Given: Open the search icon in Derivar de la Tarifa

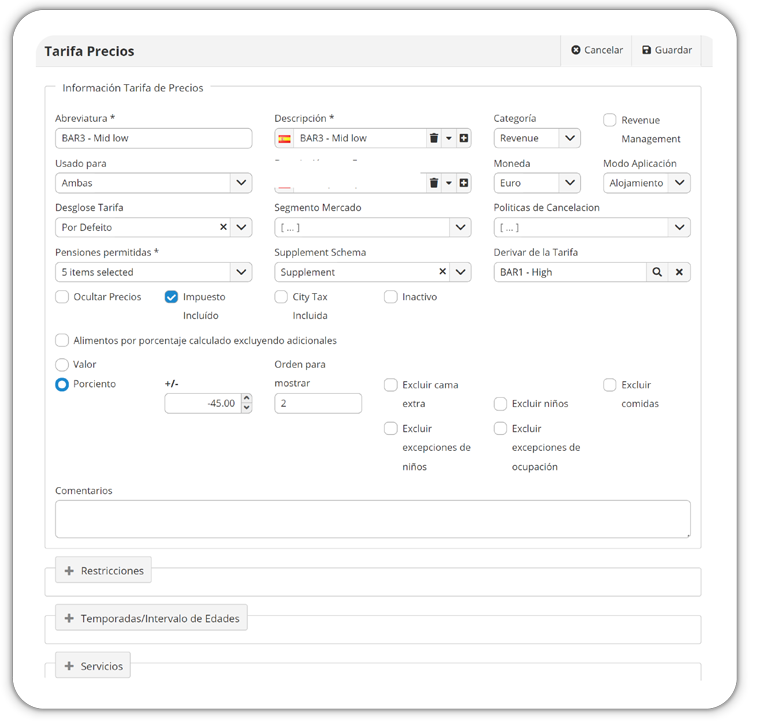Looking at the screenshot, I should tap(657, 272).
